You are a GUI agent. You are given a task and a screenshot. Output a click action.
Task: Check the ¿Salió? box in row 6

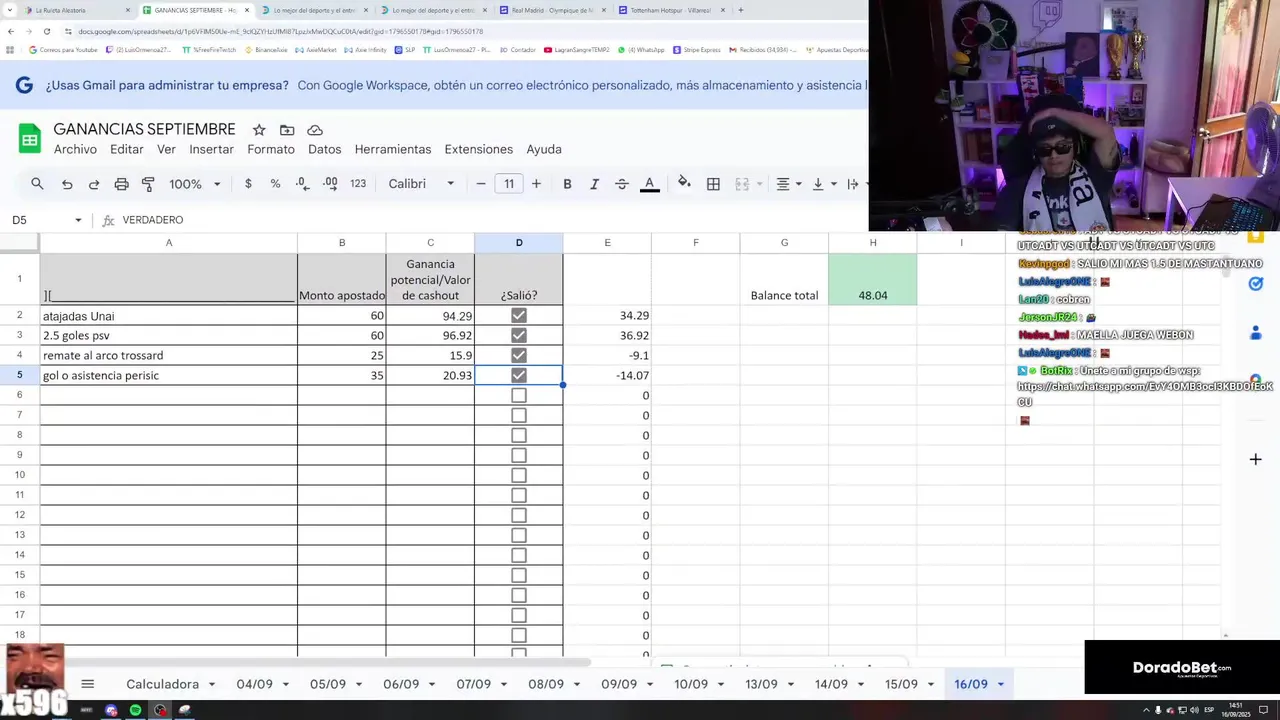point(519,395)
